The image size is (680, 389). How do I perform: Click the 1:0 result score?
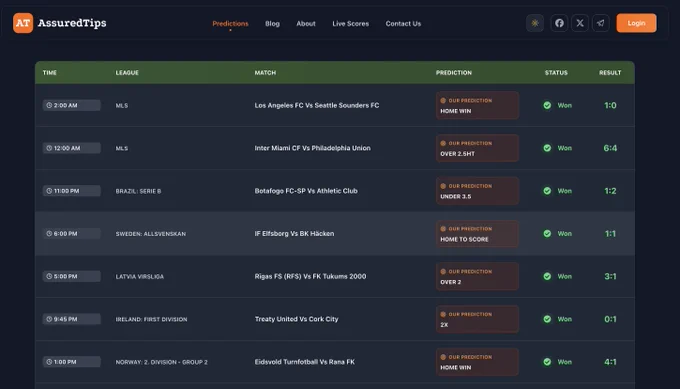tap(610, 105)
